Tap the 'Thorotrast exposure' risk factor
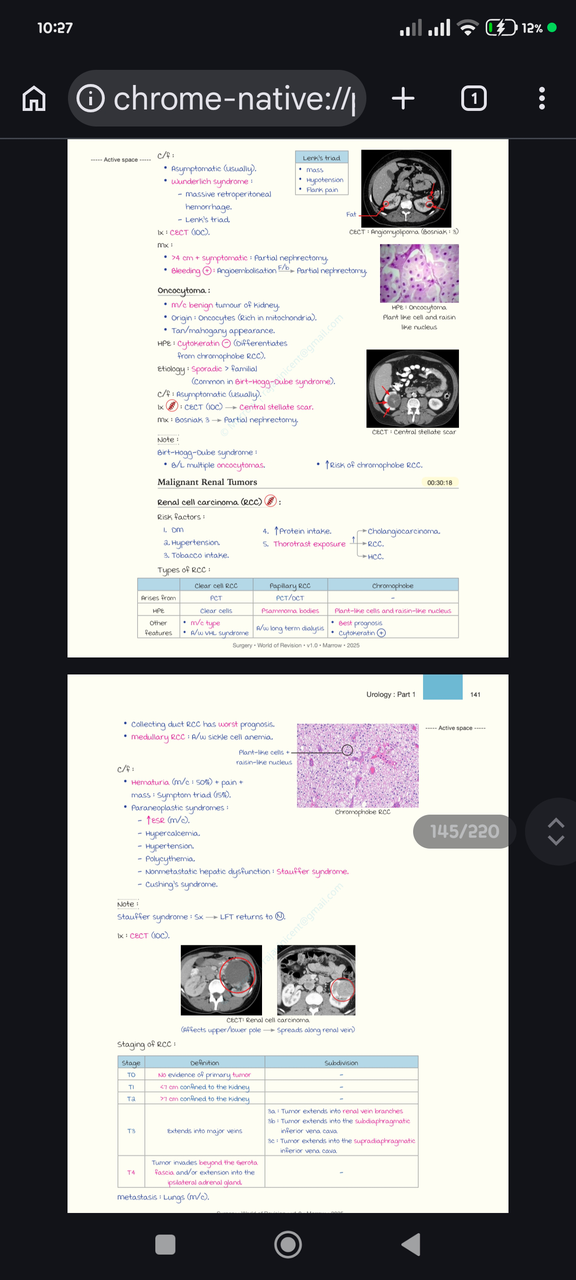Viewport: 576px width, 1280px height. (x=308, y=544)
